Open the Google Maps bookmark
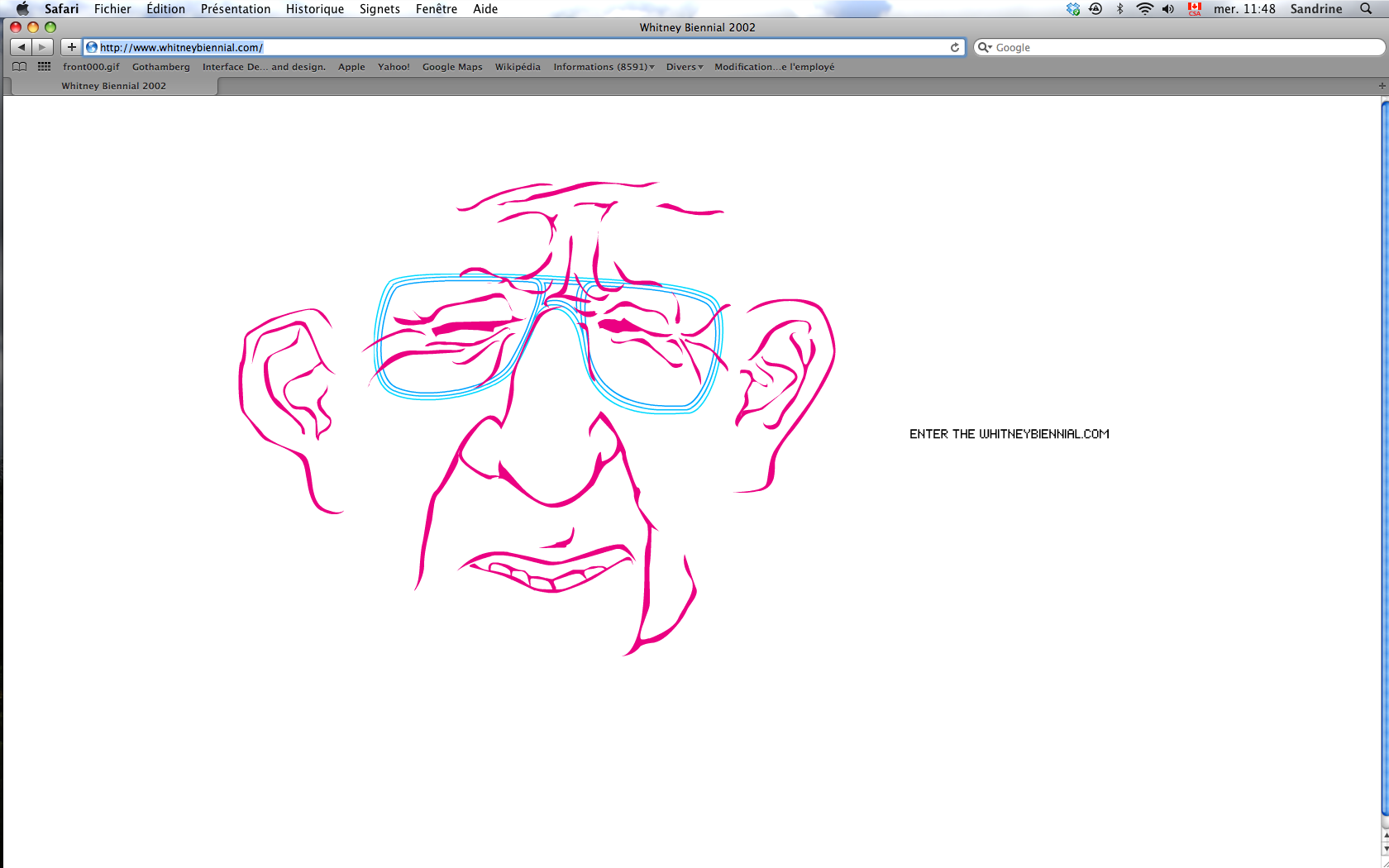Image resolution: width=1389 pixels, height=868 pixels. pos(452,67)
